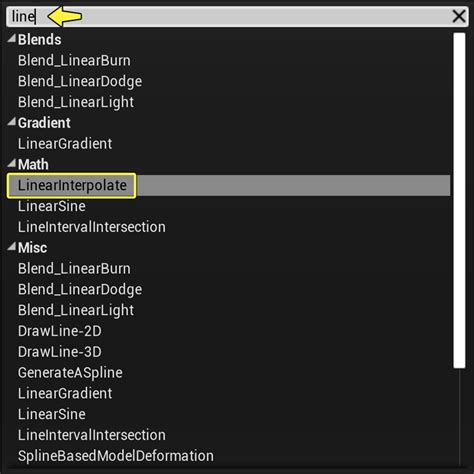Image resolution: width=474 pixels, height=474 pixels.
Task: Clear the search box with the X icon
Action: click(459, 16)
